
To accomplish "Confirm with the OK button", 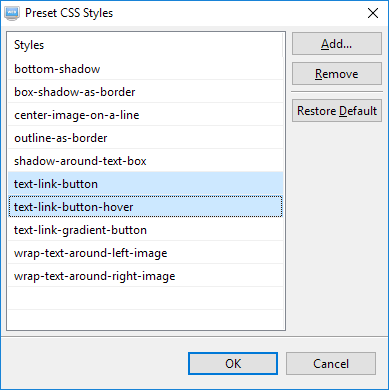I will (x=233, y=363).
